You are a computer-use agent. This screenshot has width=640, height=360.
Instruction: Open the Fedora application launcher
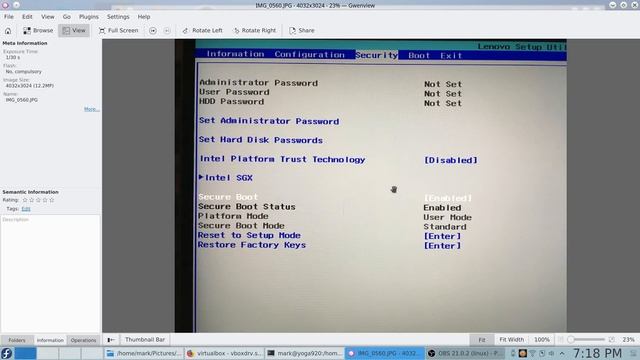coord(7,353)
